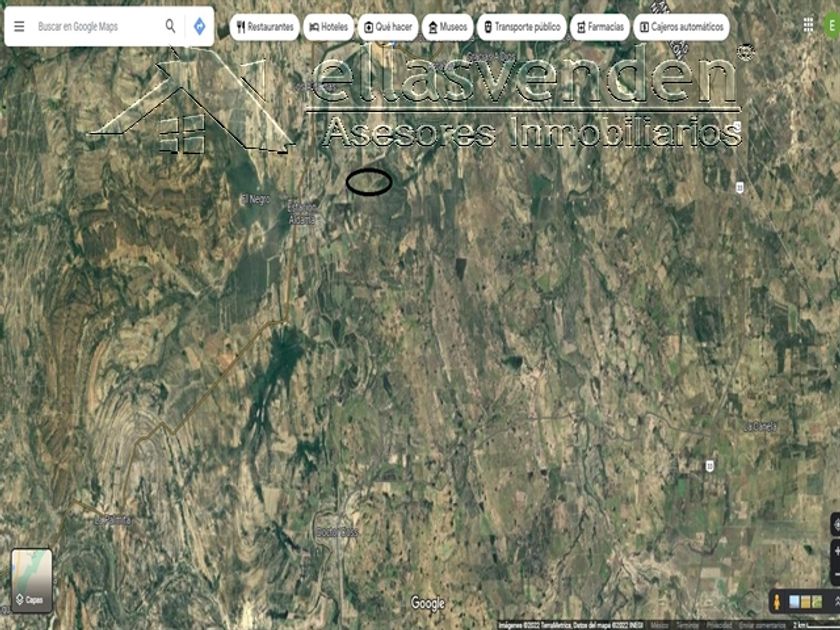Expand the imagery strip with double chevron
The width and height of the screenshot is (840, 630).
pos(836,602)
